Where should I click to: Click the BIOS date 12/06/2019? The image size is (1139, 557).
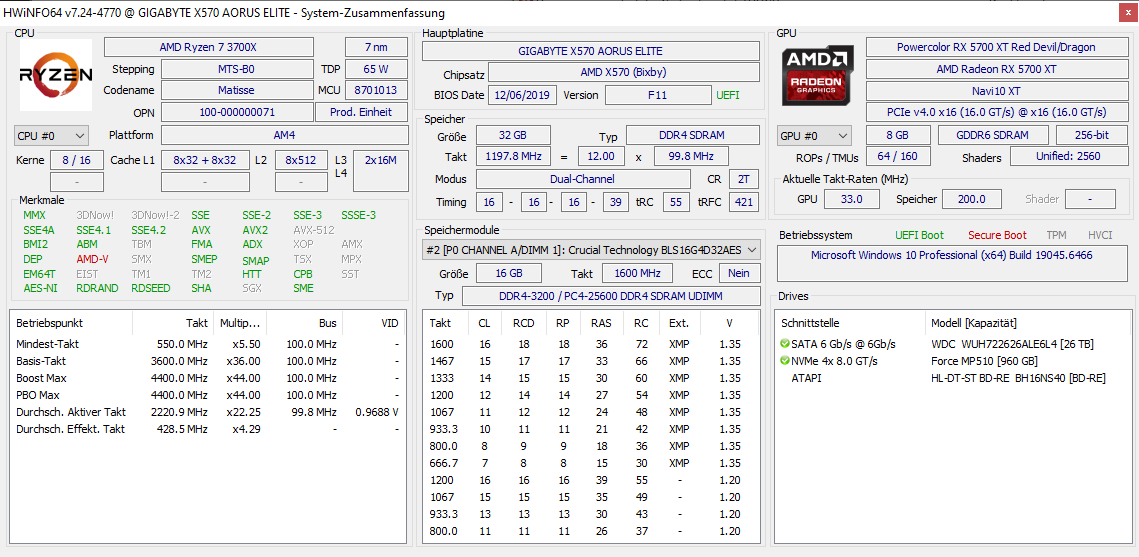[x=523, y=95]
